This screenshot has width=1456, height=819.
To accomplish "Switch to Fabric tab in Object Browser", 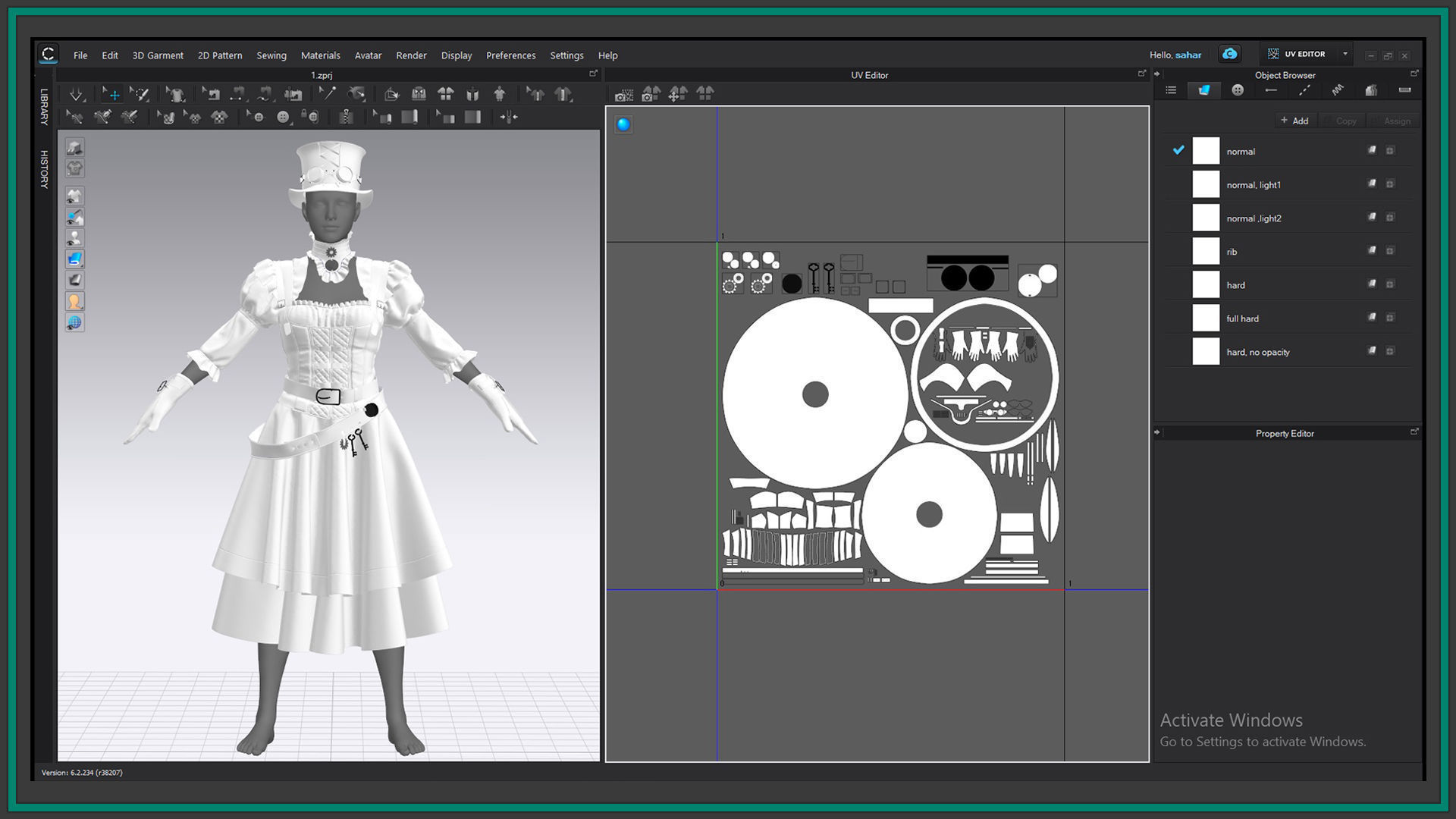I will pyautogui.click(x=1203, y=90).
